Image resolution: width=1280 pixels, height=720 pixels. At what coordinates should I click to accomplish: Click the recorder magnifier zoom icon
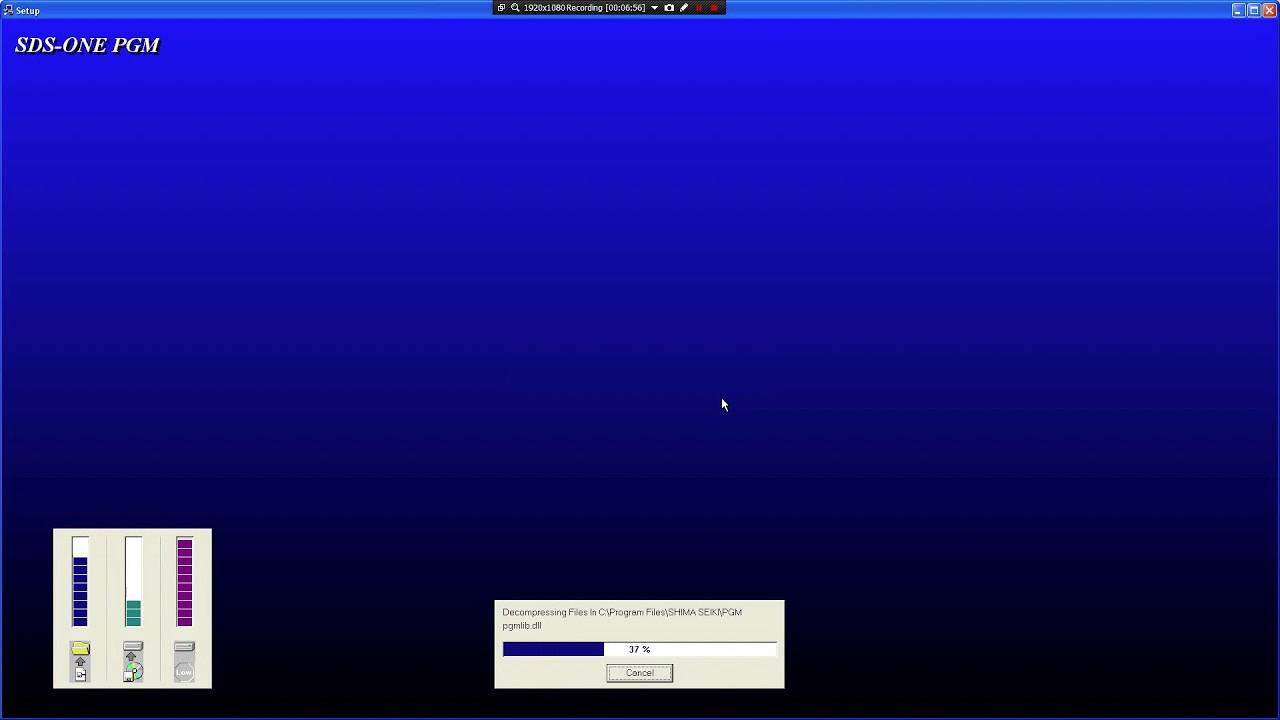pos(515,8)
